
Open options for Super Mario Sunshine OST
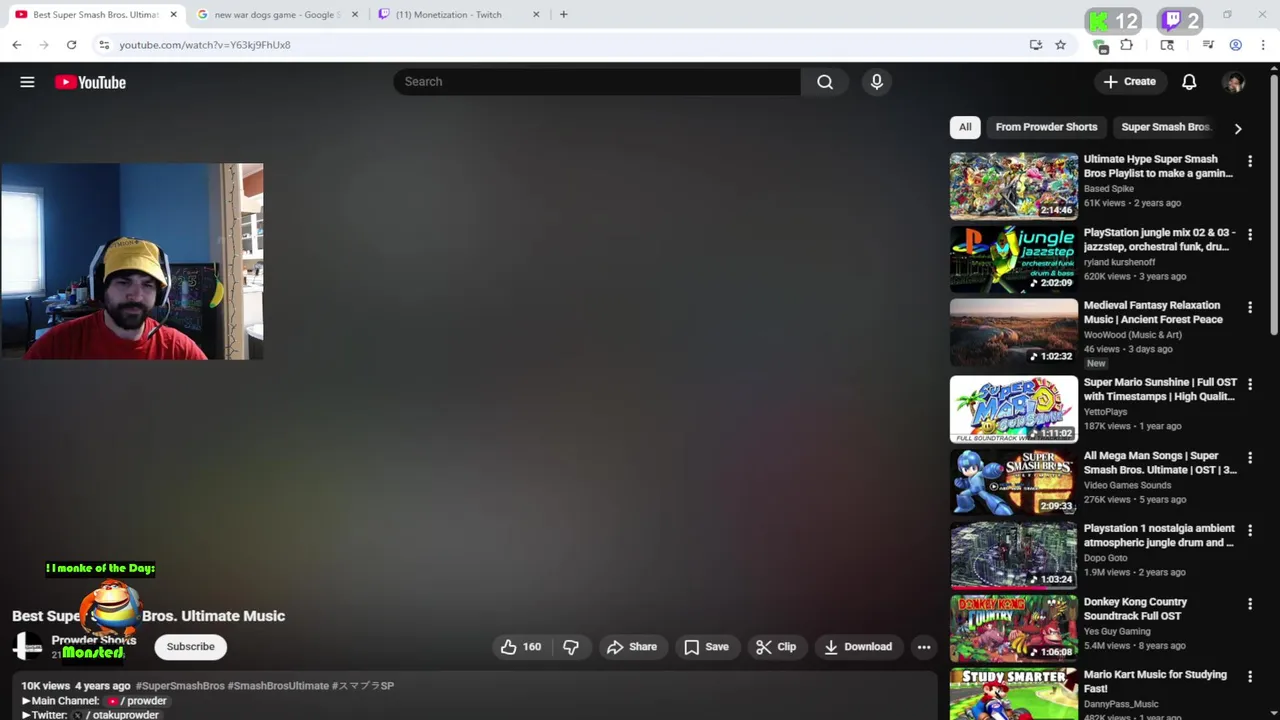pos(1250,384)
